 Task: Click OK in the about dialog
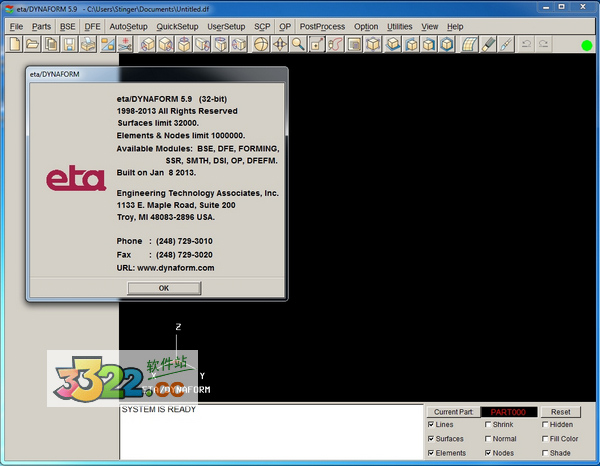[164, 288]
